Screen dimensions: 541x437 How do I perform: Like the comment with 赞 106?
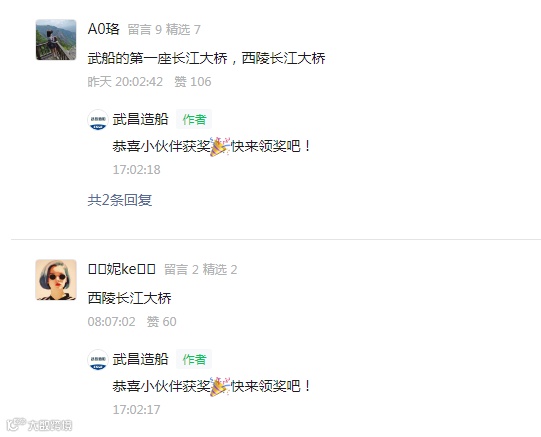tap(193, 82)
